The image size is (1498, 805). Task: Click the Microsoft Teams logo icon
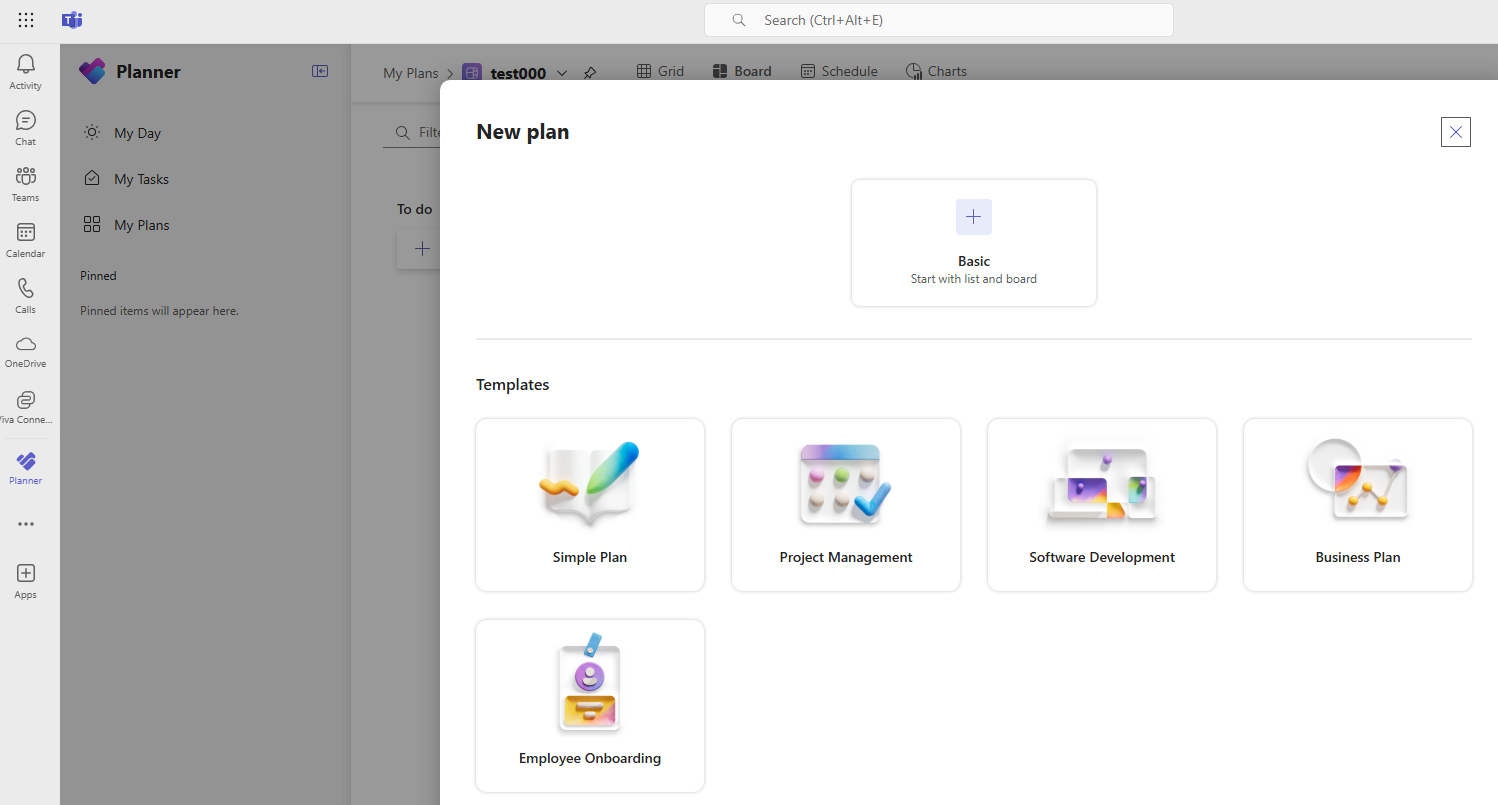[72, 20]
